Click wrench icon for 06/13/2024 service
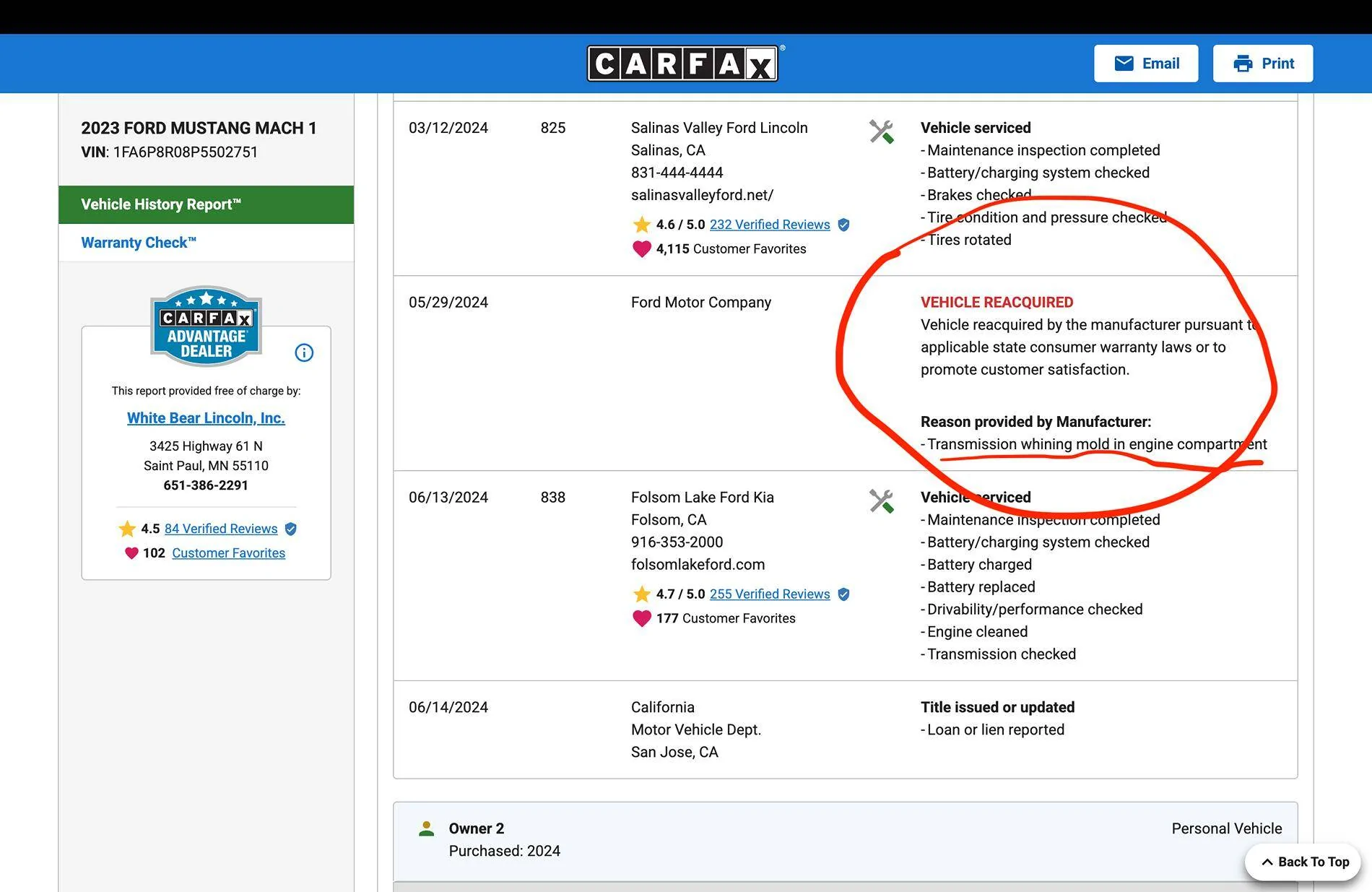The height and width of the screenshot is (892, 1372). point(882,501)
